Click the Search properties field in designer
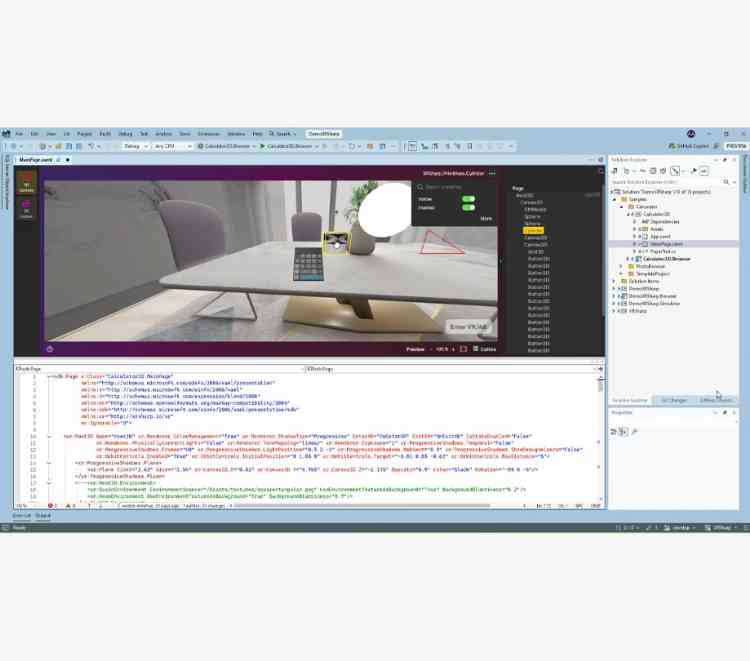Screen dimensions: 750x661 (454, 187)
